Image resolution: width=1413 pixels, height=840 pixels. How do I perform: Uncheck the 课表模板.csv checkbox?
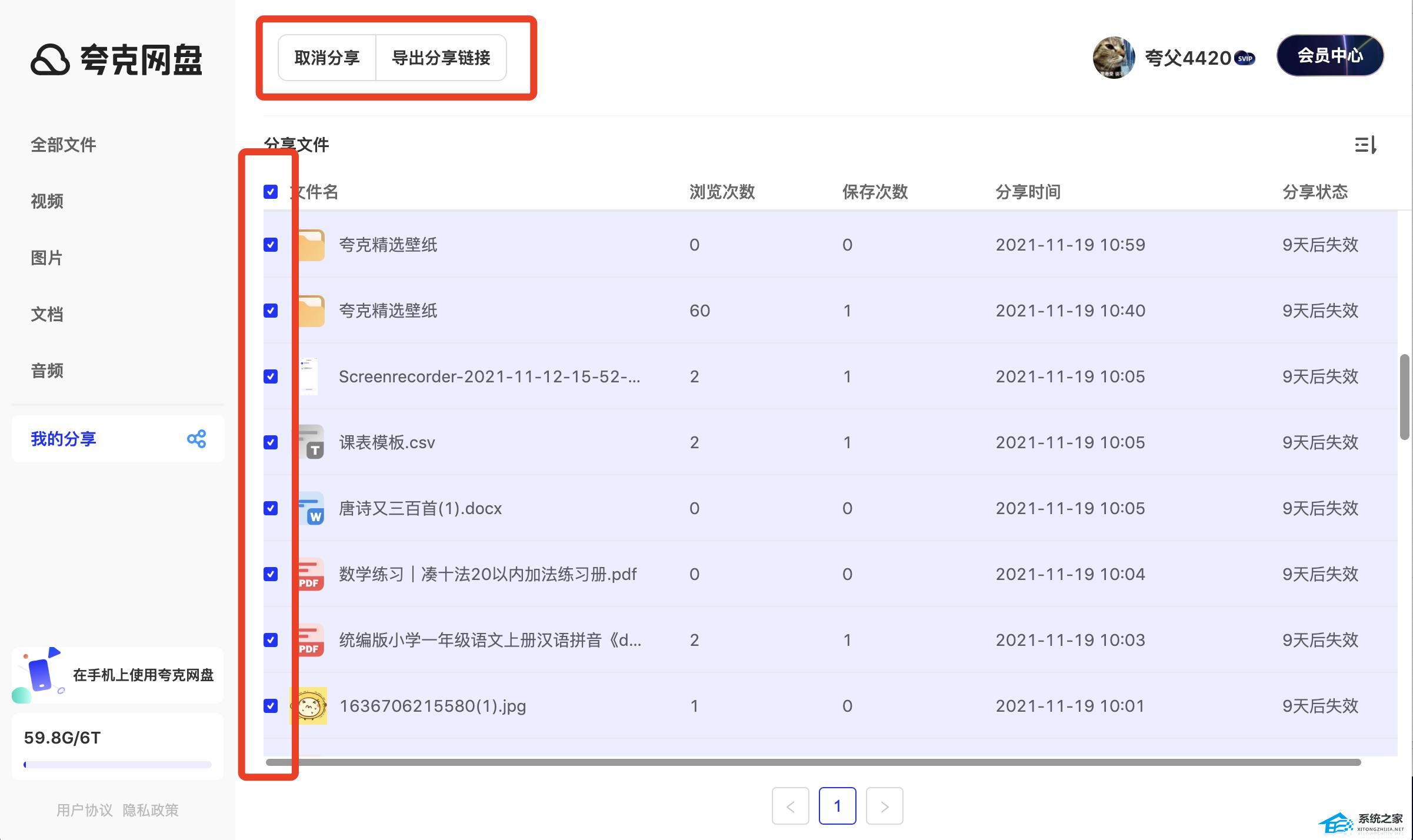tap(271, 442)
